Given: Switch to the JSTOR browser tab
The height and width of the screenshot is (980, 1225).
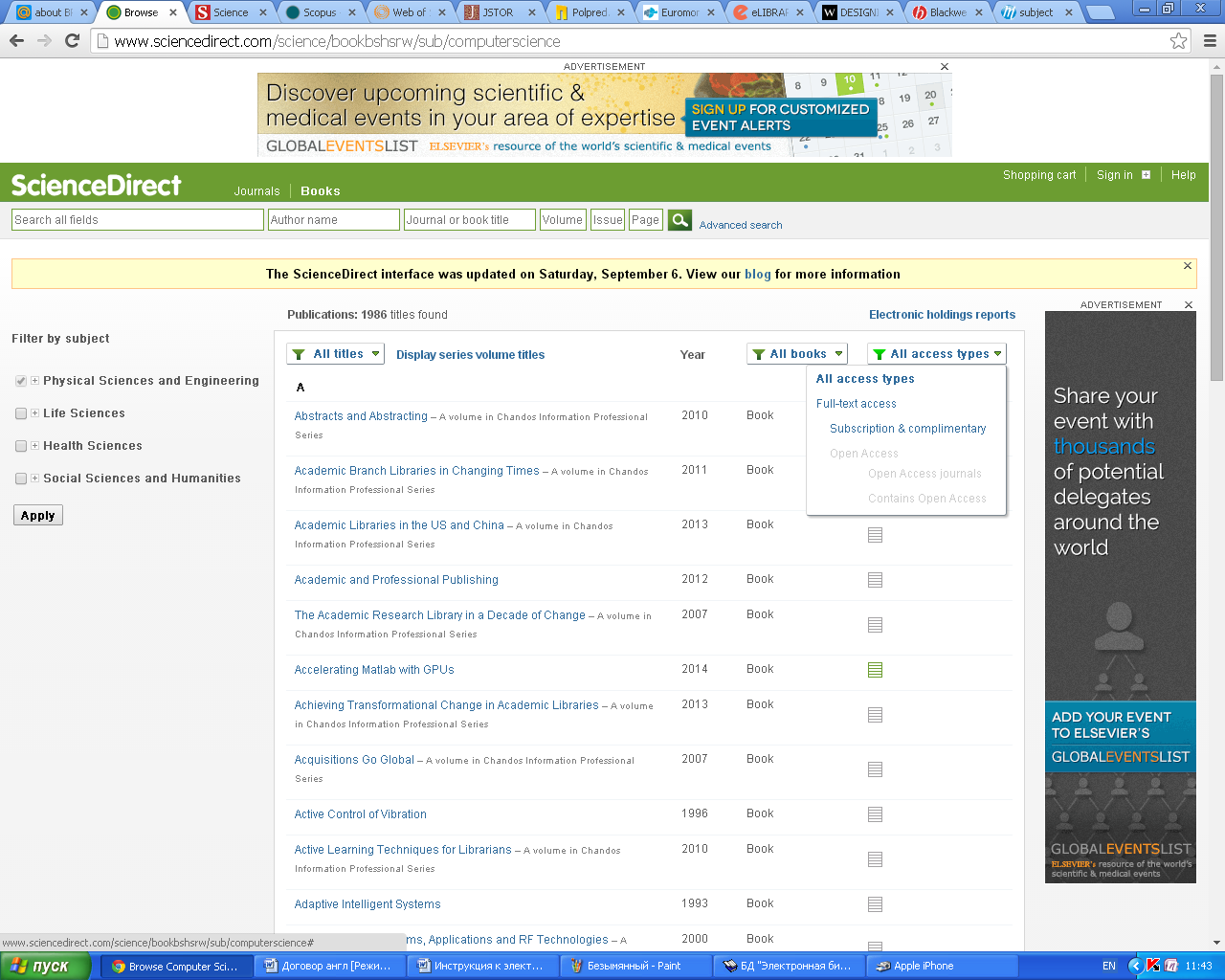Looking at the screenshot, I should point(499,12).
